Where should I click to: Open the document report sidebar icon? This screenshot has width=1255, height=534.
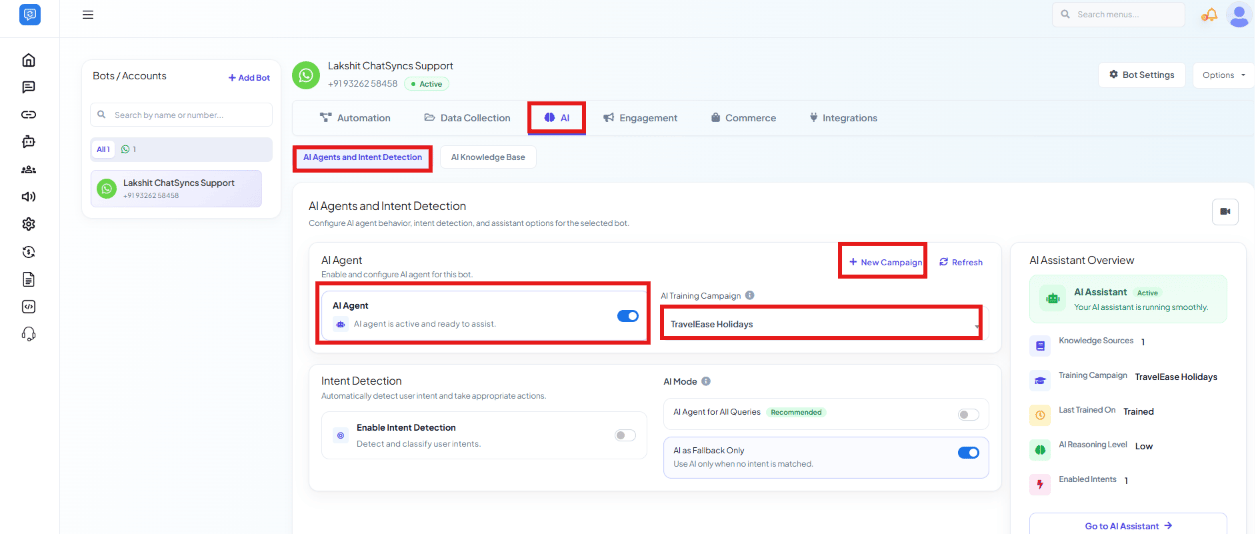(x=29, y=279)
